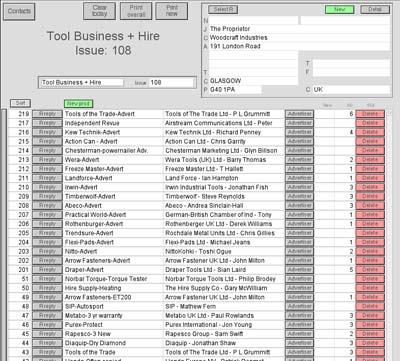The image size is (400, 361).
Task: Click the empty name field beside N
Action: pos(253,20)
